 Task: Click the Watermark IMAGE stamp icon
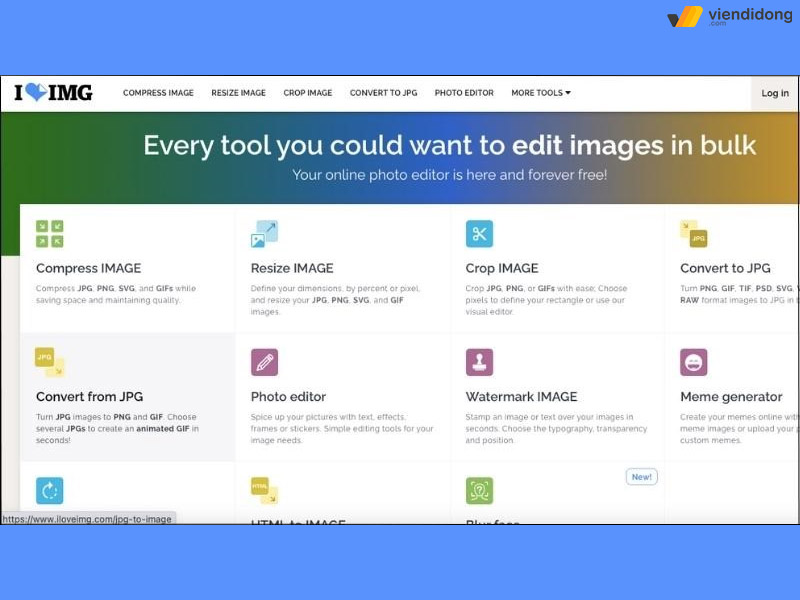479,362
